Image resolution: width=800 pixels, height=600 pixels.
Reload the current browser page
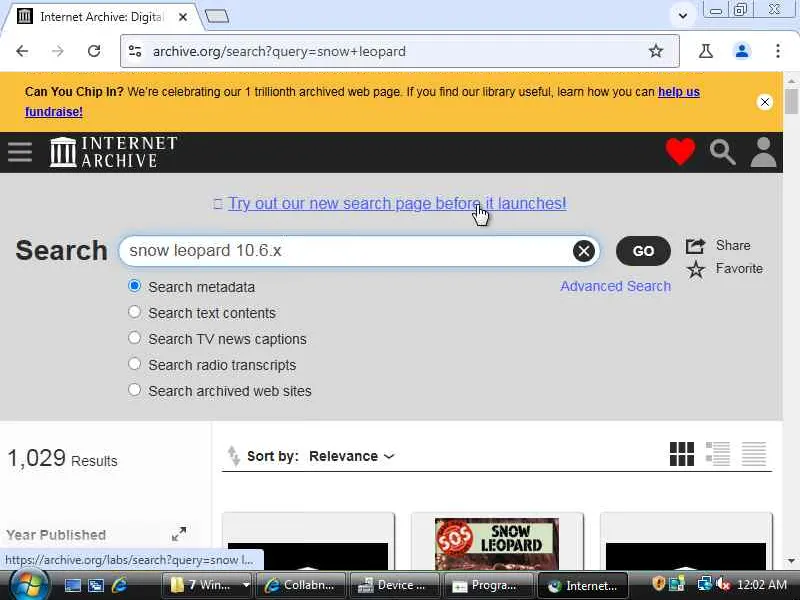(x=94, y=51)
